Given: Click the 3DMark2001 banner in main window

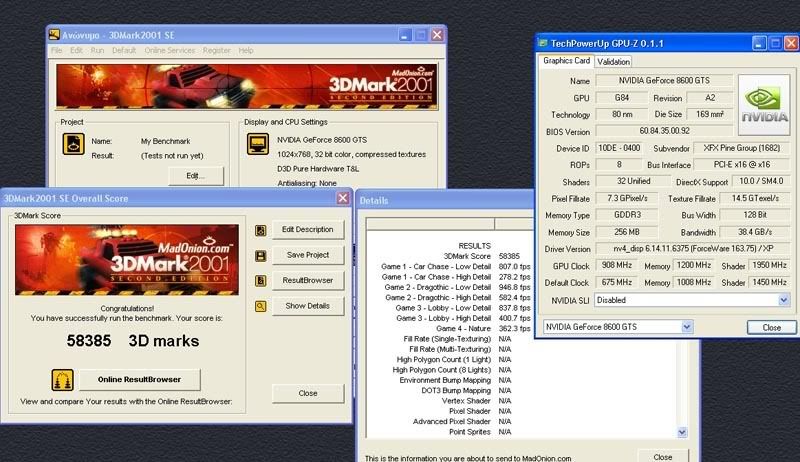Looking at the screenshot, I should [247, 87].
